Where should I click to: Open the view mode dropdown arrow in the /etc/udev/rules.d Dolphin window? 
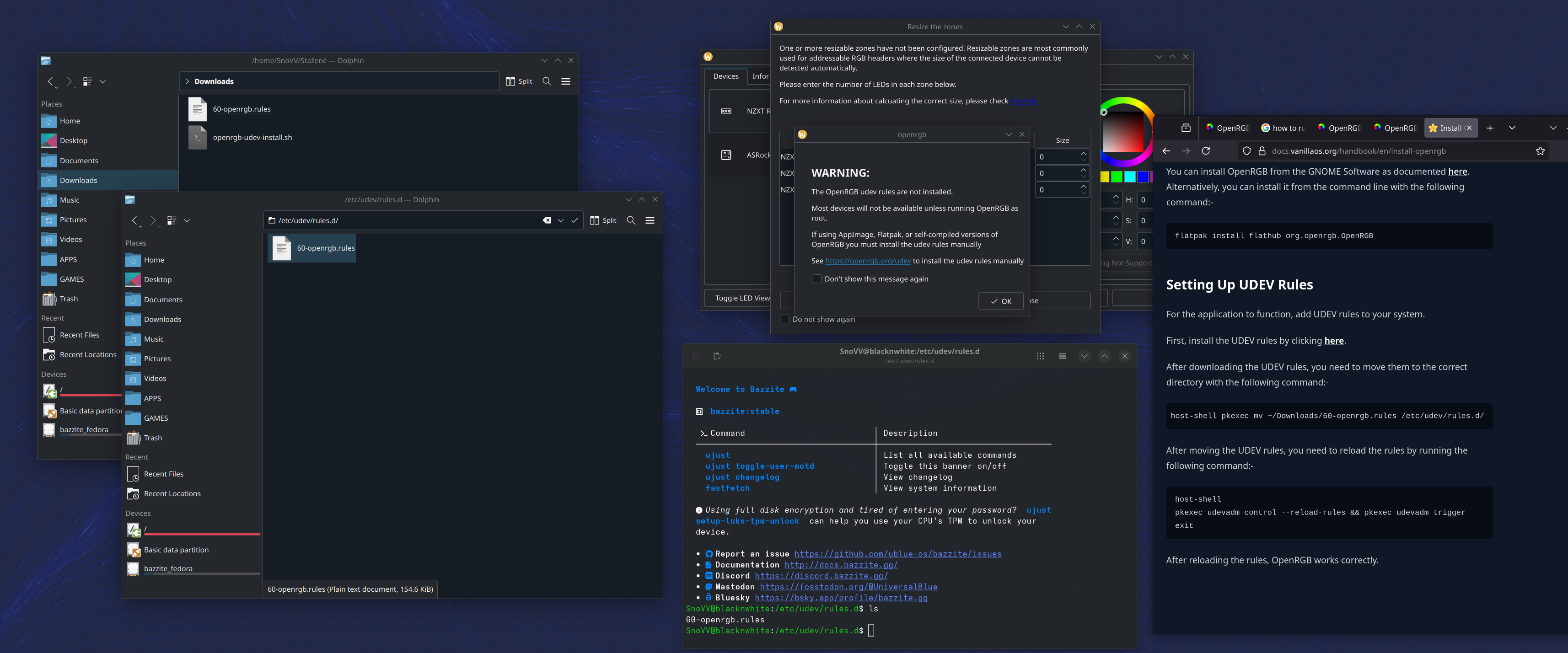[x=187, y=220]
